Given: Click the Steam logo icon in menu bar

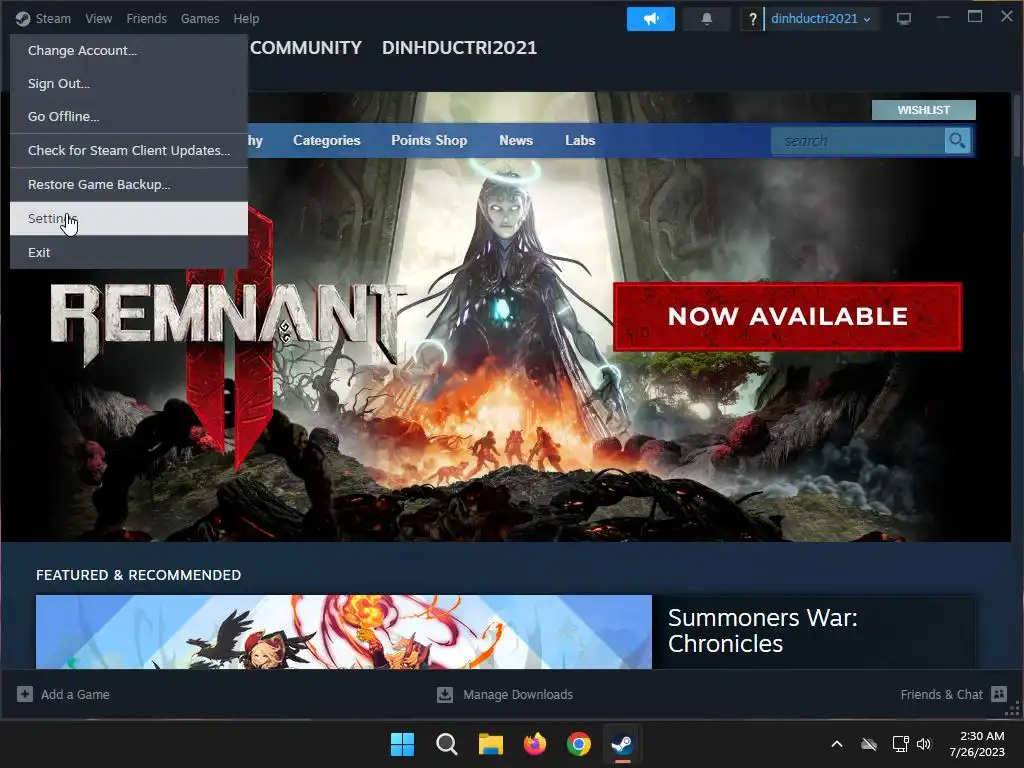Looking at the screenshot, I should [23, 19].
